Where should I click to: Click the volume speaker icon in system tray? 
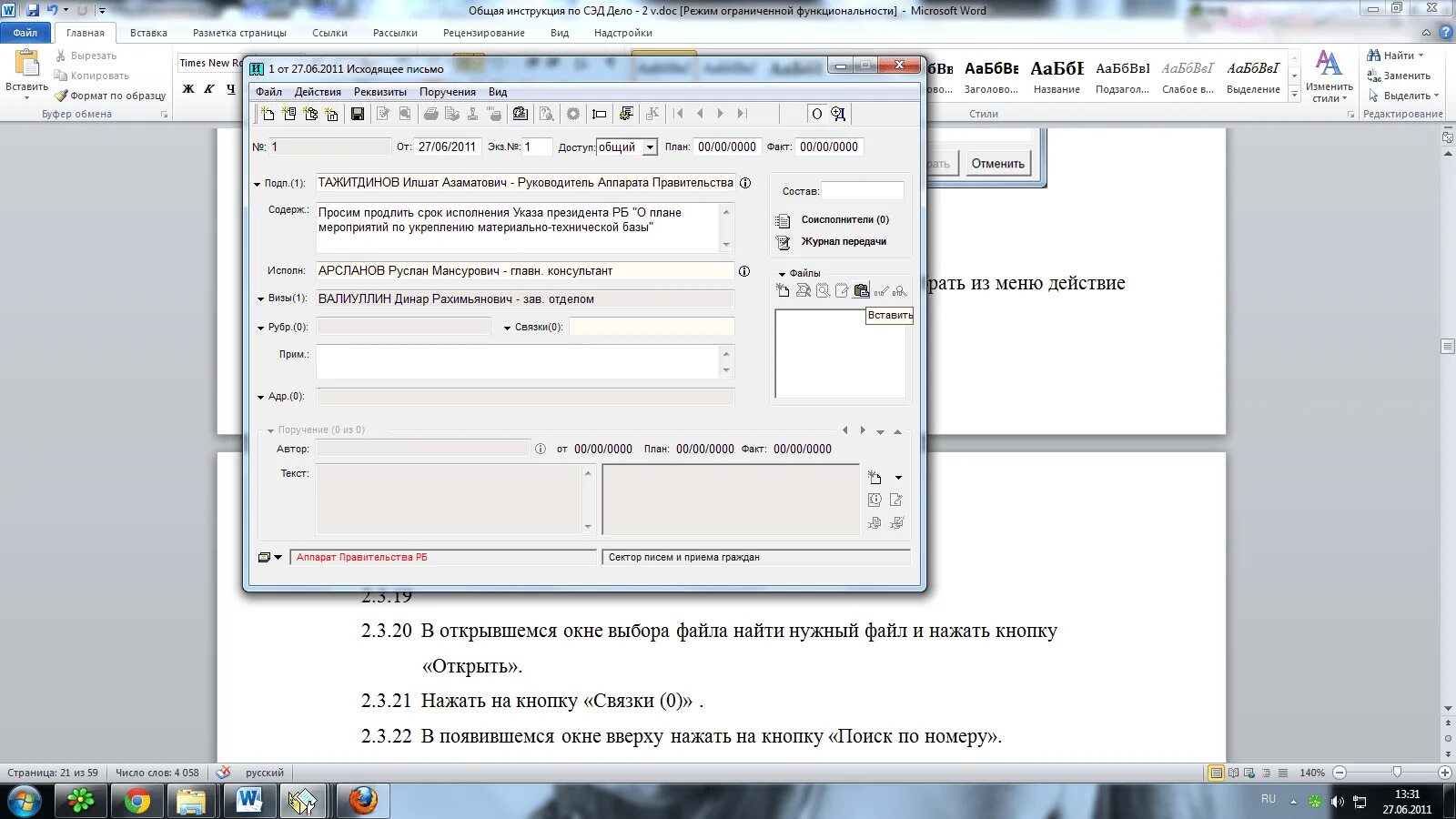coord(1337,802)
